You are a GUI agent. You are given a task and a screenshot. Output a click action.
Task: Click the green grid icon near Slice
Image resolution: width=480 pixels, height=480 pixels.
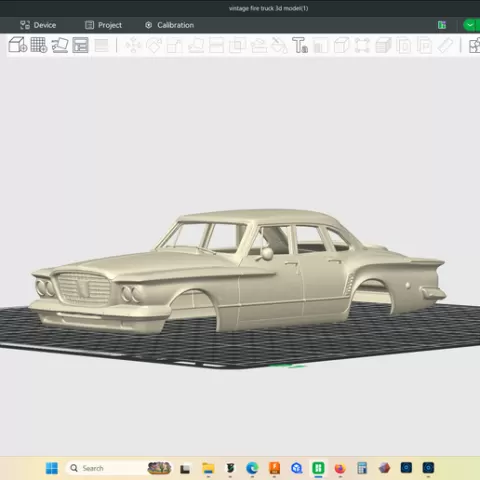click(x=442, y=25)
